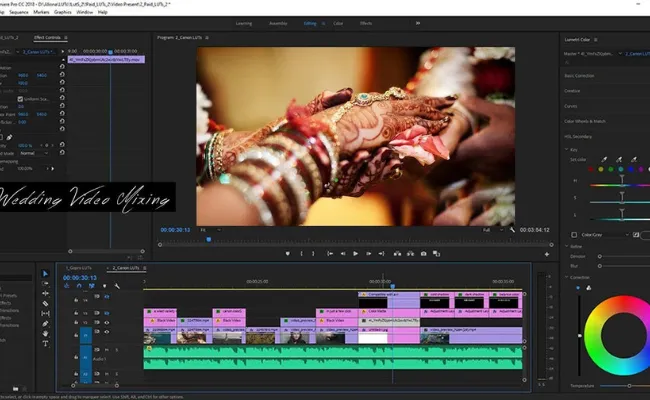This screenshot has width=650, height=400.
Task: Select the Track Select Forward tool
Action: [46, 284]
